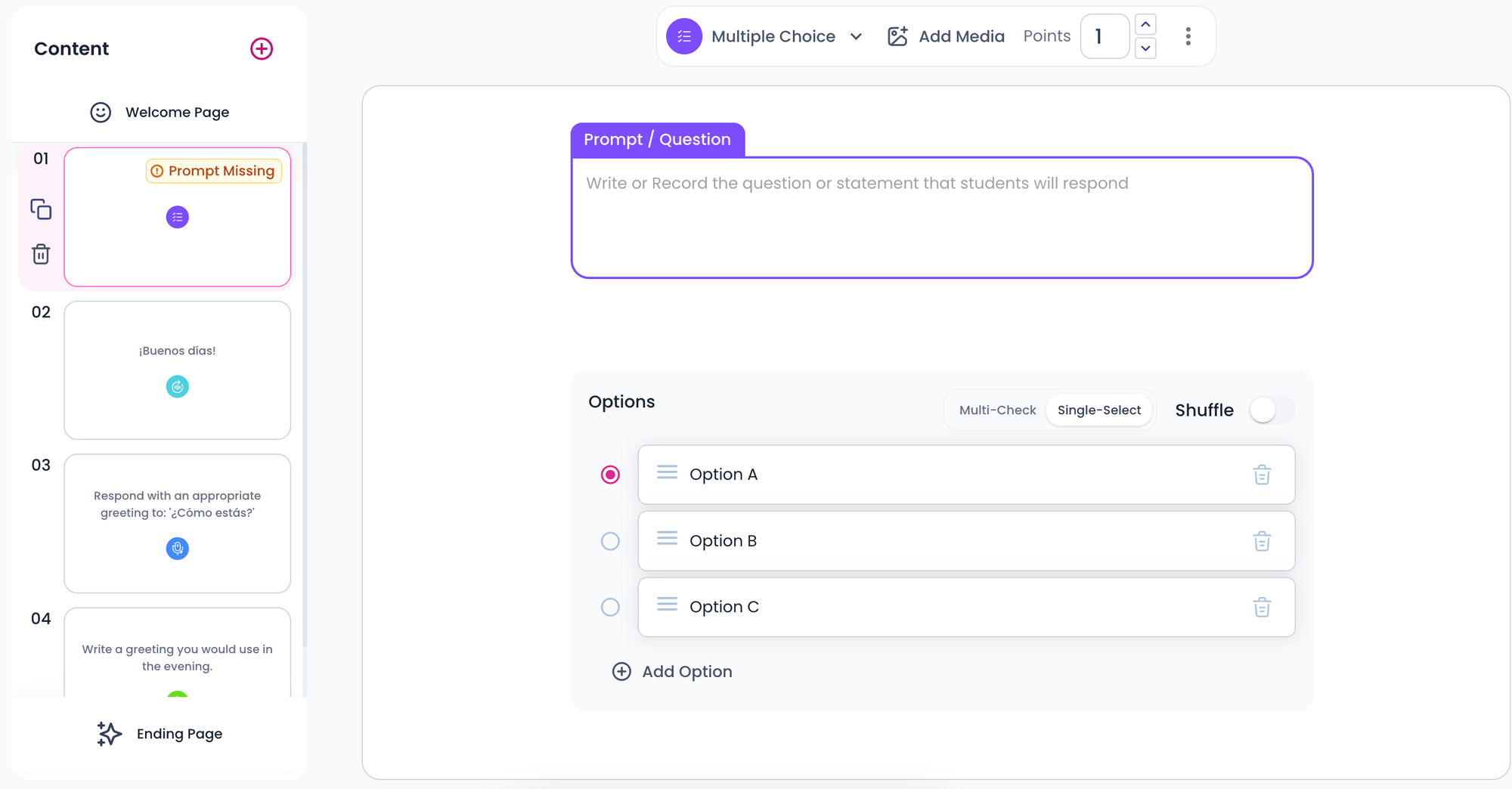
Task: Click Add Option button
Action: click(x=672, y=672)
